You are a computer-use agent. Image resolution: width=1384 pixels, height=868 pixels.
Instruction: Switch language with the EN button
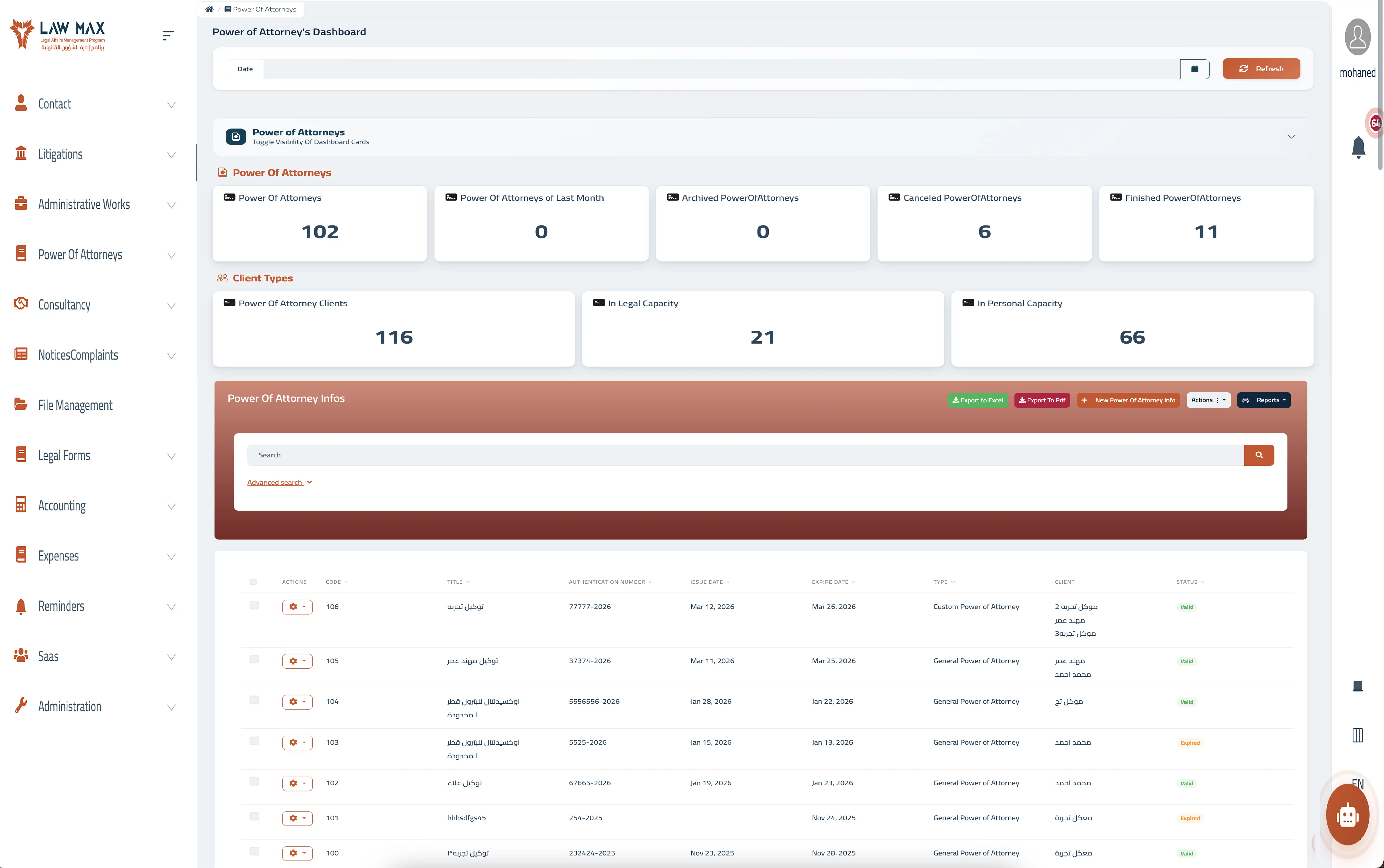coord(1358,784)
